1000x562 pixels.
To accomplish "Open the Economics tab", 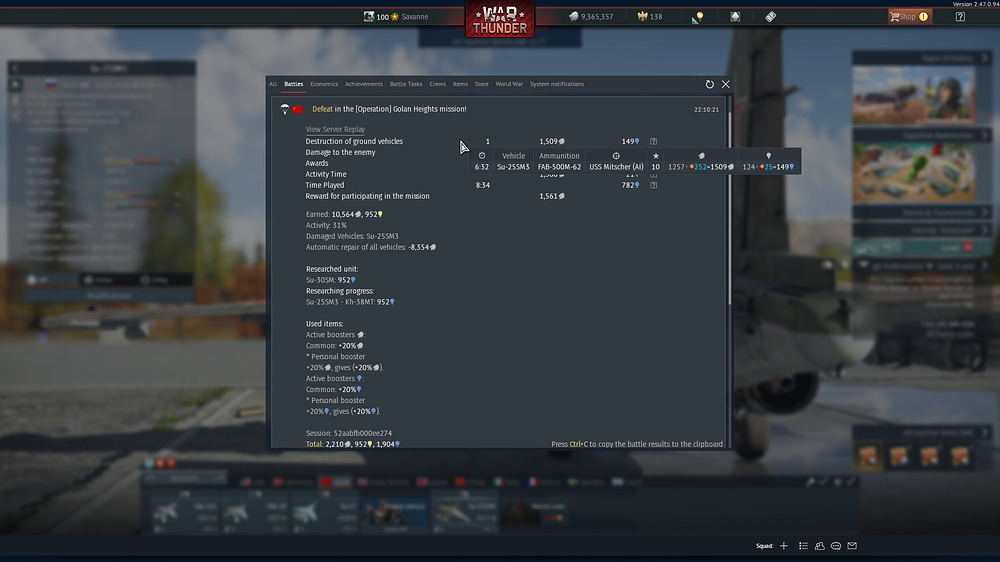I will pos(324,84).
